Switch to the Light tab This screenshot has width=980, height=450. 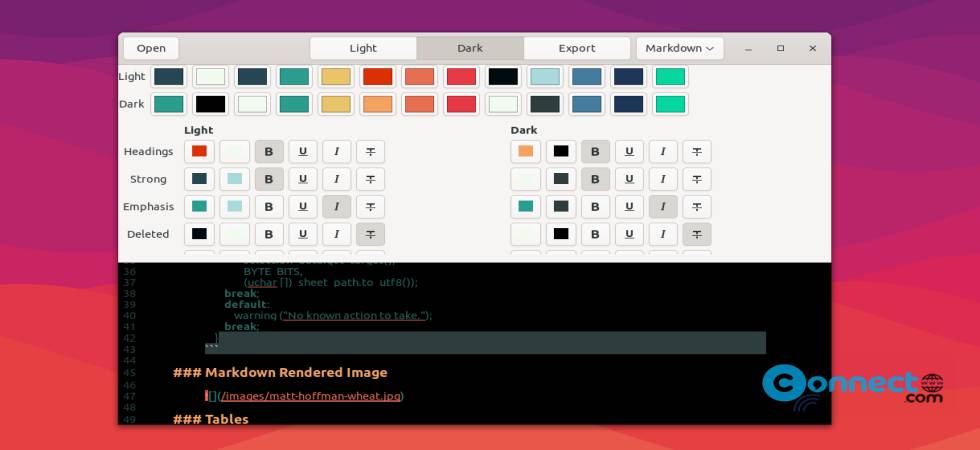coord(363,48)
